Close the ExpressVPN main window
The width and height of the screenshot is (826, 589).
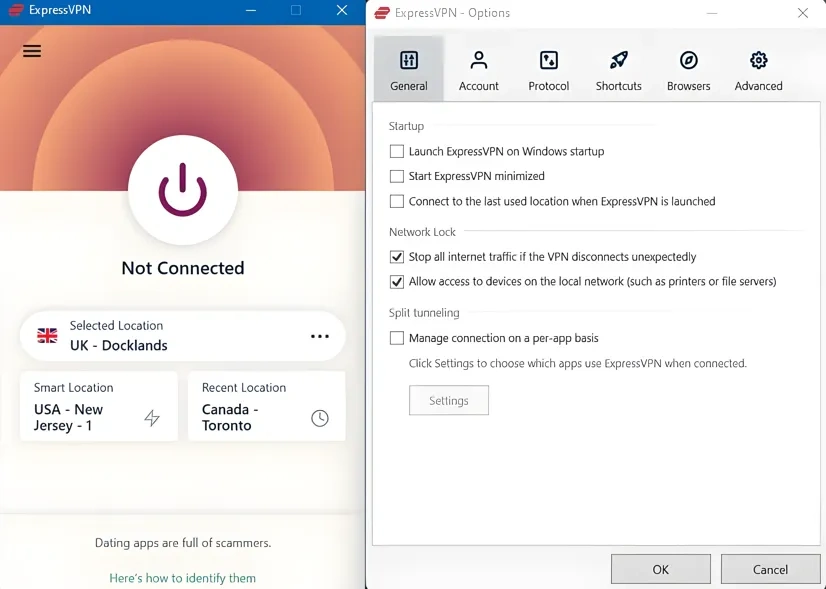(x=342, y=11)
